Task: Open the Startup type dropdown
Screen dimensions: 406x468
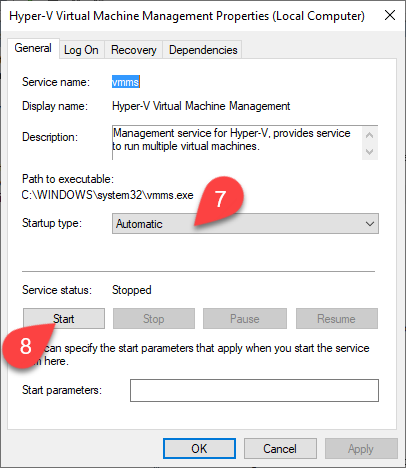Action: point(245,224)
